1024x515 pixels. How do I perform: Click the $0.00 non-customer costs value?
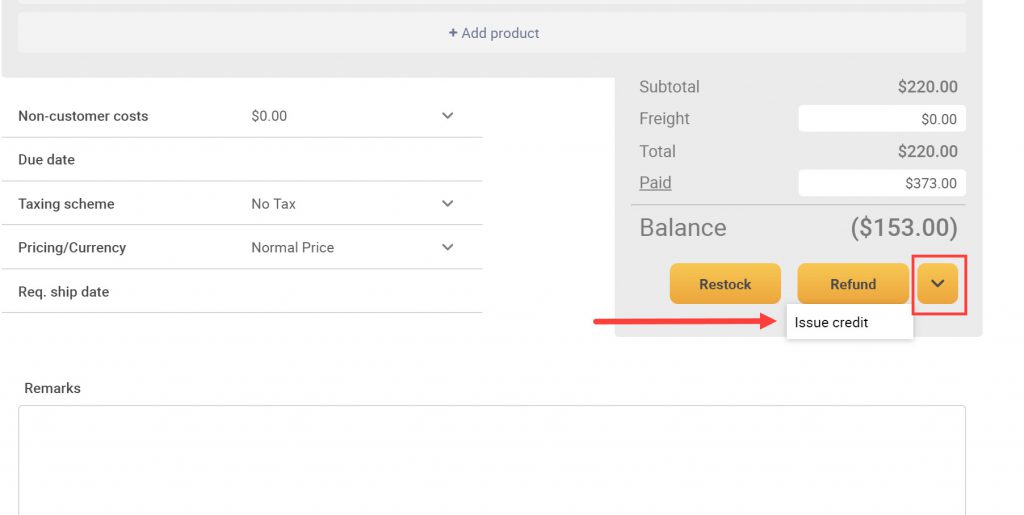pos(269,116)
